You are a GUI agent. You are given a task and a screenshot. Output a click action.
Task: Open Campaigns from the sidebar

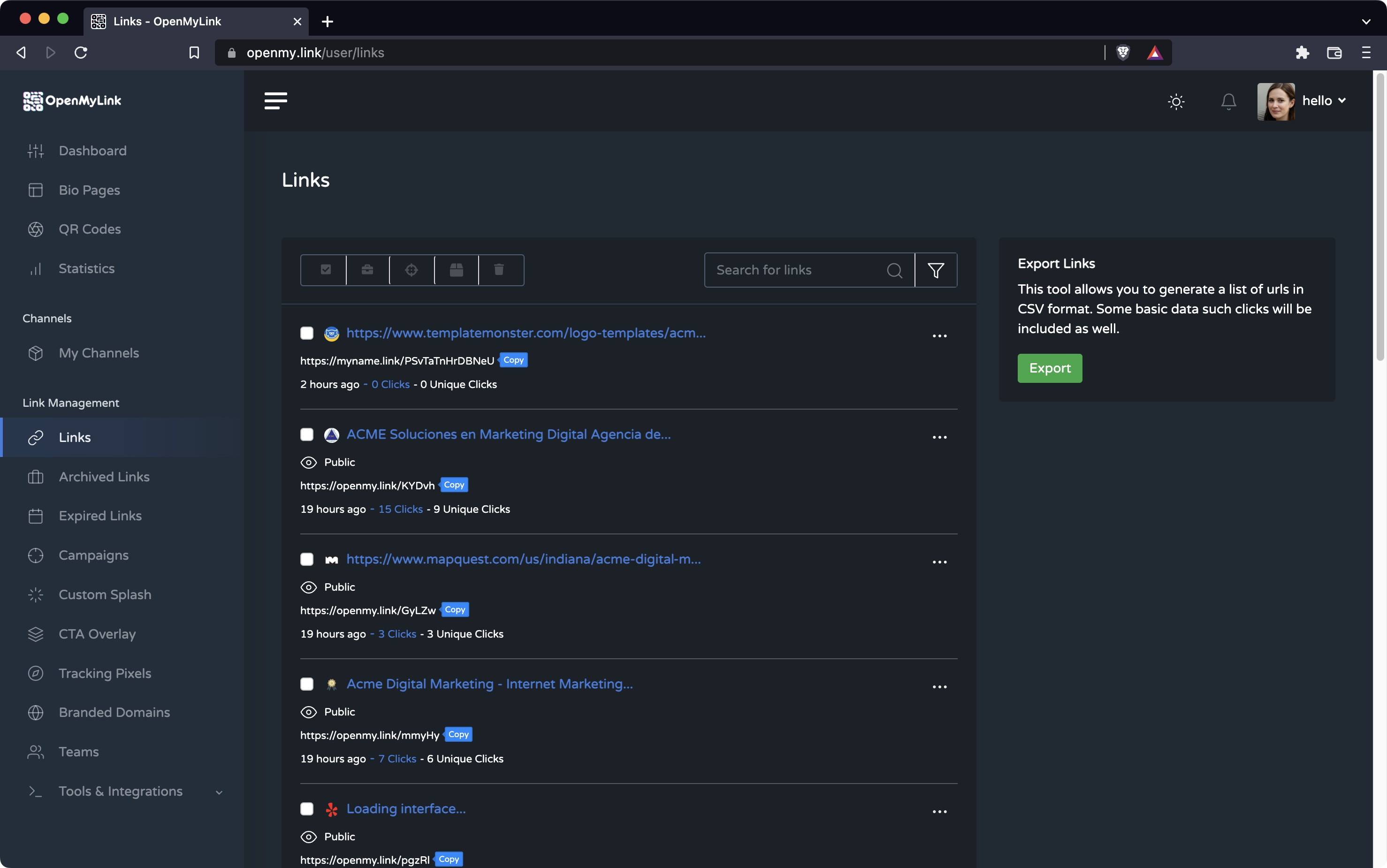93,555
